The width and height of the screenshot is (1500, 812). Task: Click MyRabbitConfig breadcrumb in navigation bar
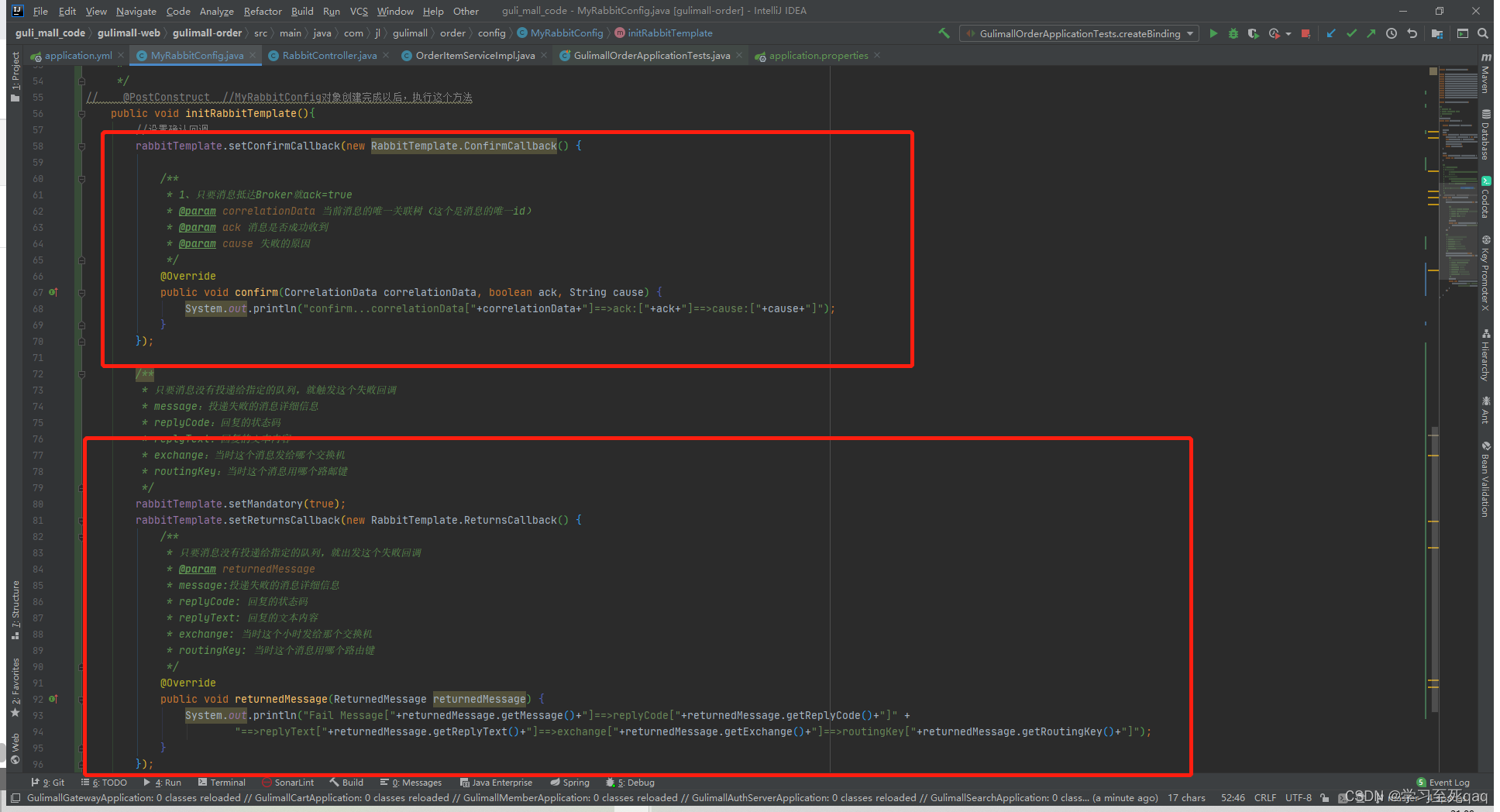click(x=560, y=33)
